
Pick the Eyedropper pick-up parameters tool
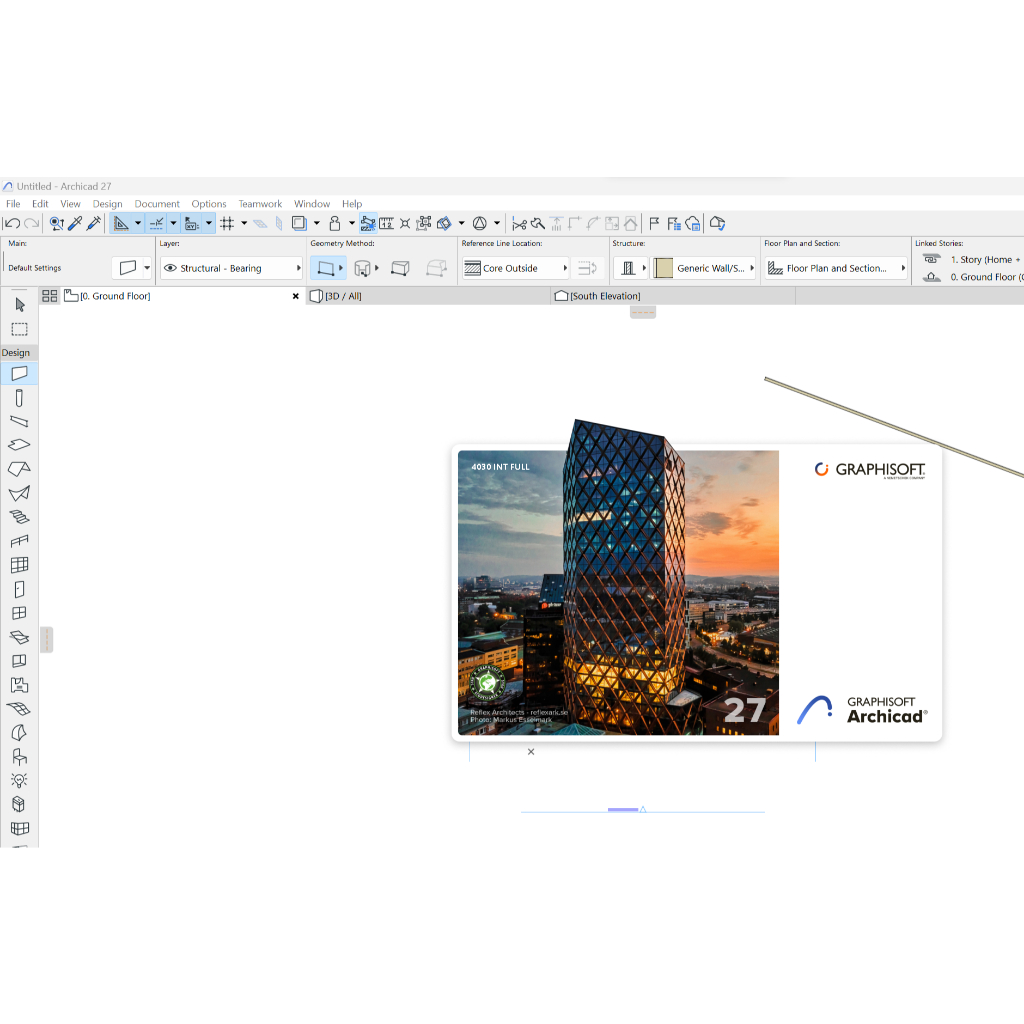click(x=75, y=224)
